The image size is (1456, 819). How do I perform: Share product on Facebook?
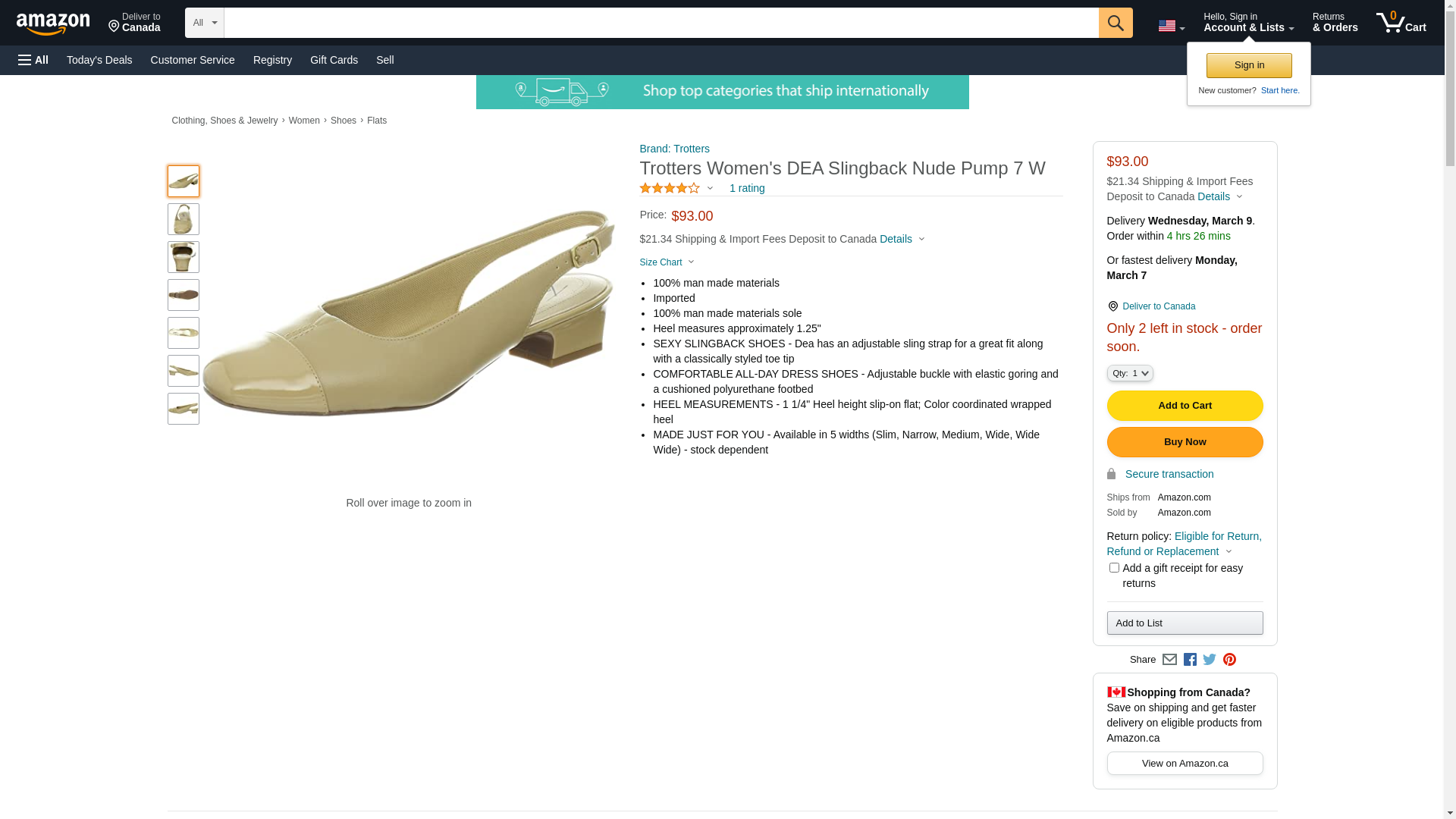(1190, 660)
